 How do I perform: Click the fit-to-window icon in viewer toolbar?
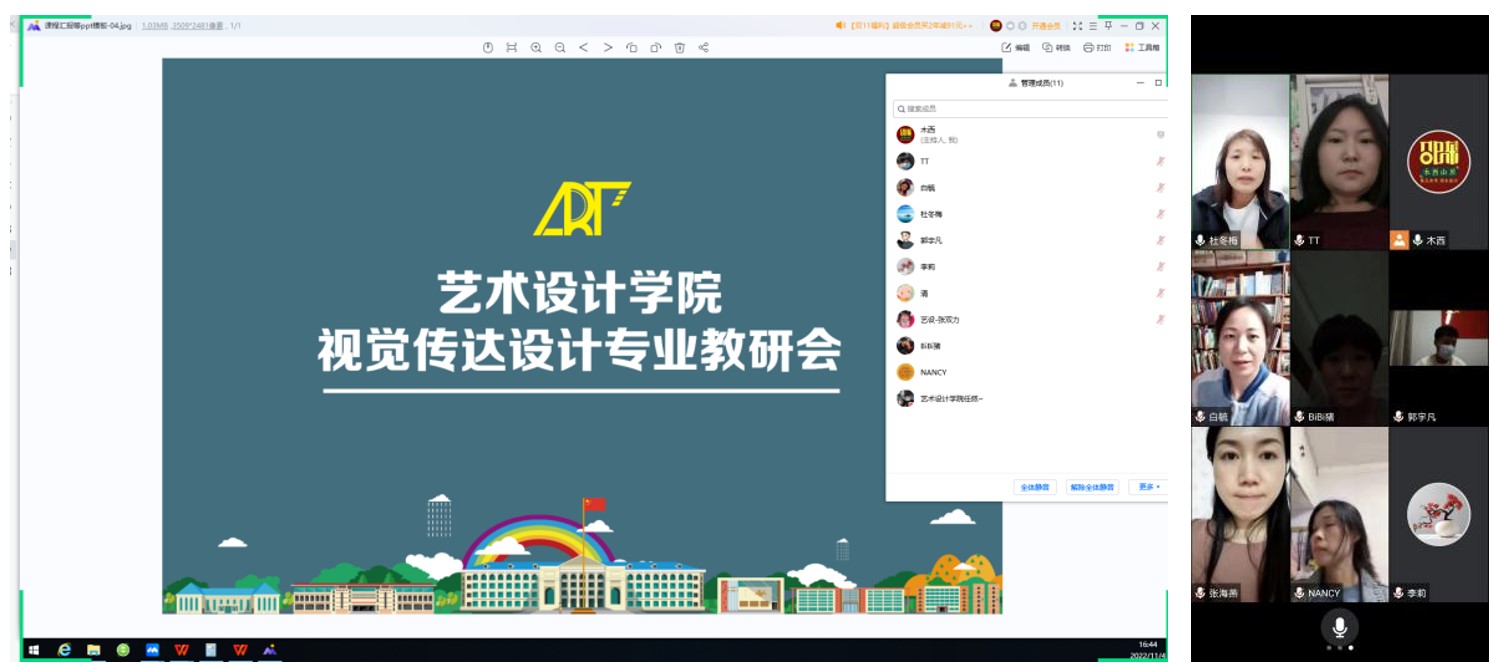512,47
